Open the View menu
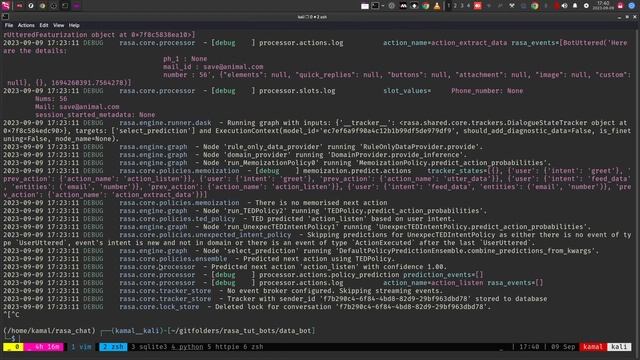Screen dimensions: 640x360 tap(58, 25)
